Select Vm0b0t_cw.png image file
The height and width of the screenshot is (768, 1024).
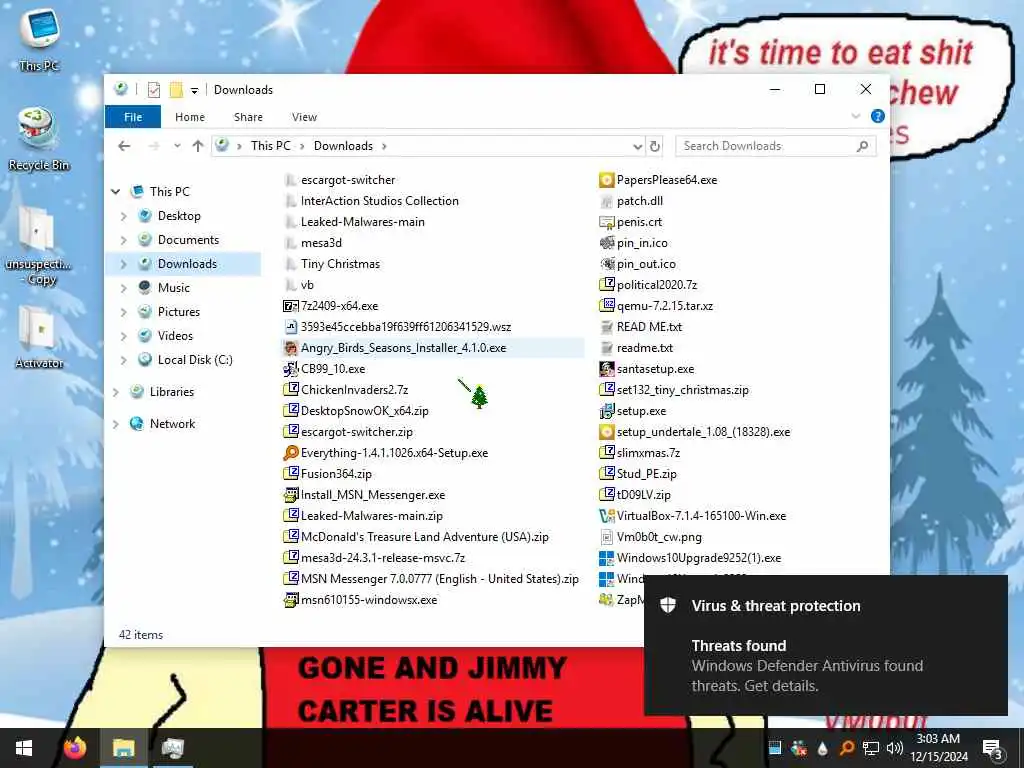(650, 537)
